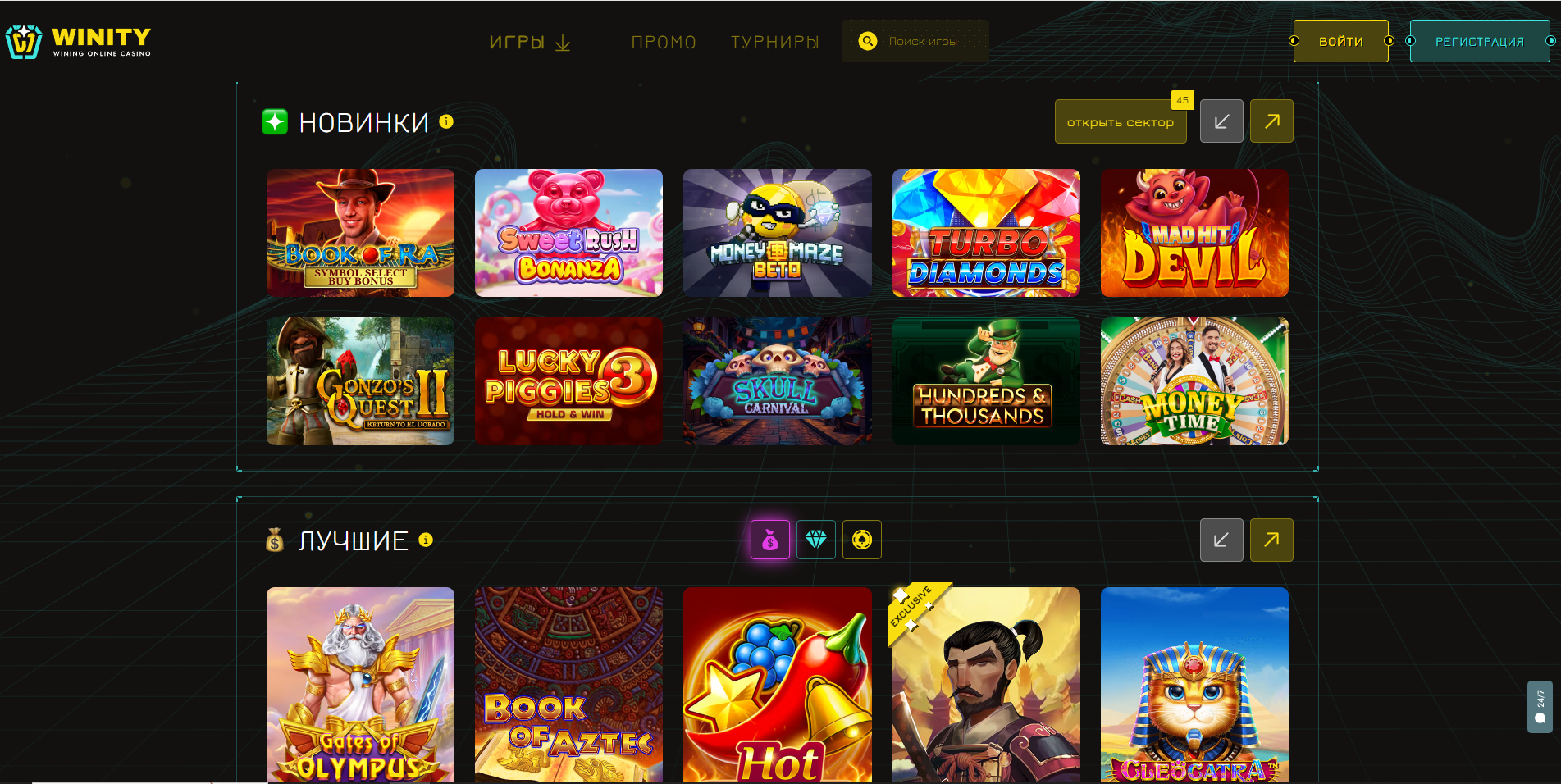Open the ТУРНИРЫ menu item
Screen dimensions: 1561x784
point(775,42)
